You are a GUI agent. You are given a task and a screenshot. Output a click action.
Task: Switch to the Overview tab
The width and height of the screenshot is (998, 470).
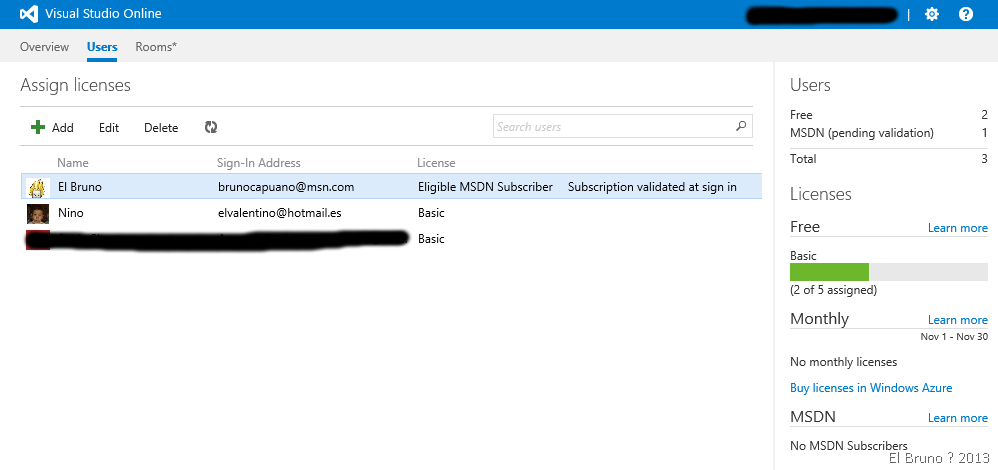pos(44,47)
